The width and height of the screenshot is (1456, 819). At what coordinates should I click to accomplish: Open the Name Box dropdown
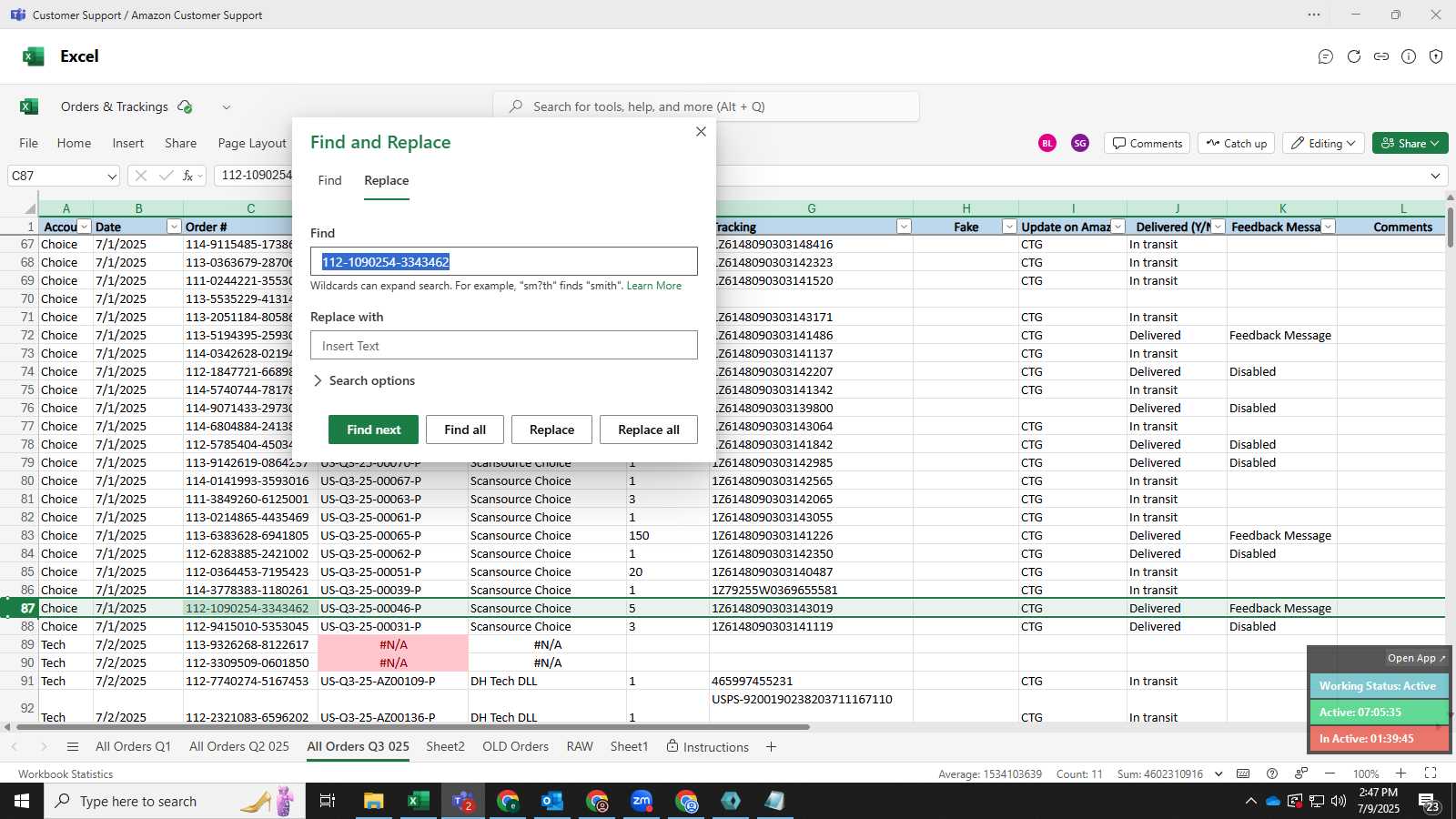pos(112,176)
